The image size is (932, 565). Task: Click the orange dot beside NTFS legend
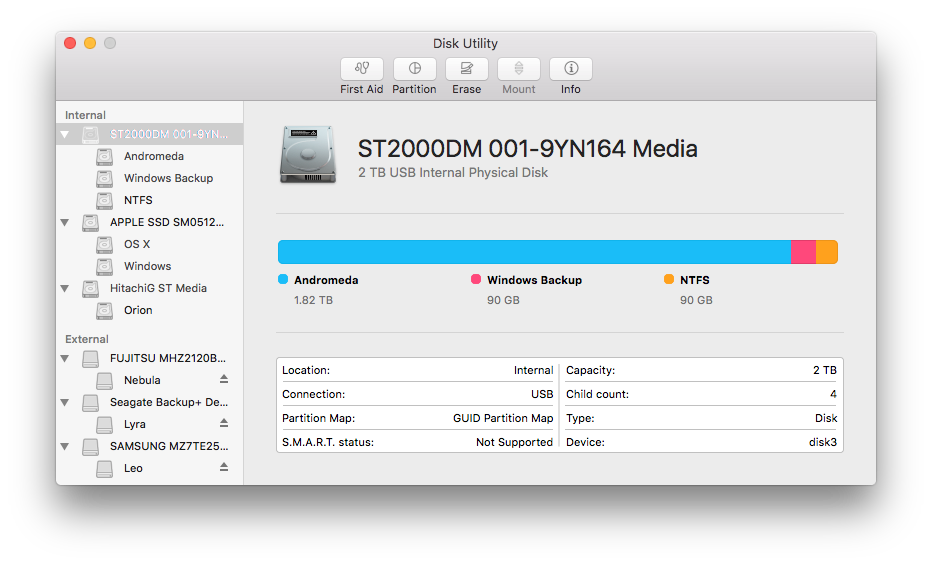[x=669, y=279]
